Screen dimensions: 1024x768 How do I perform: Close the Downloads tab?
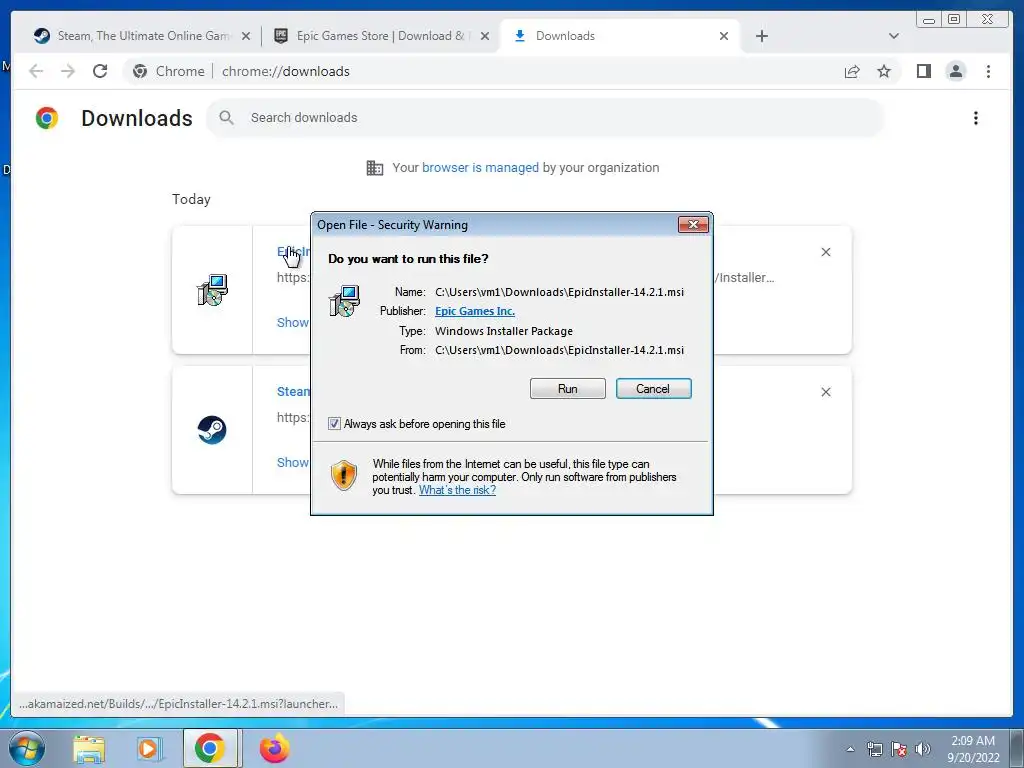pos(724,36)
